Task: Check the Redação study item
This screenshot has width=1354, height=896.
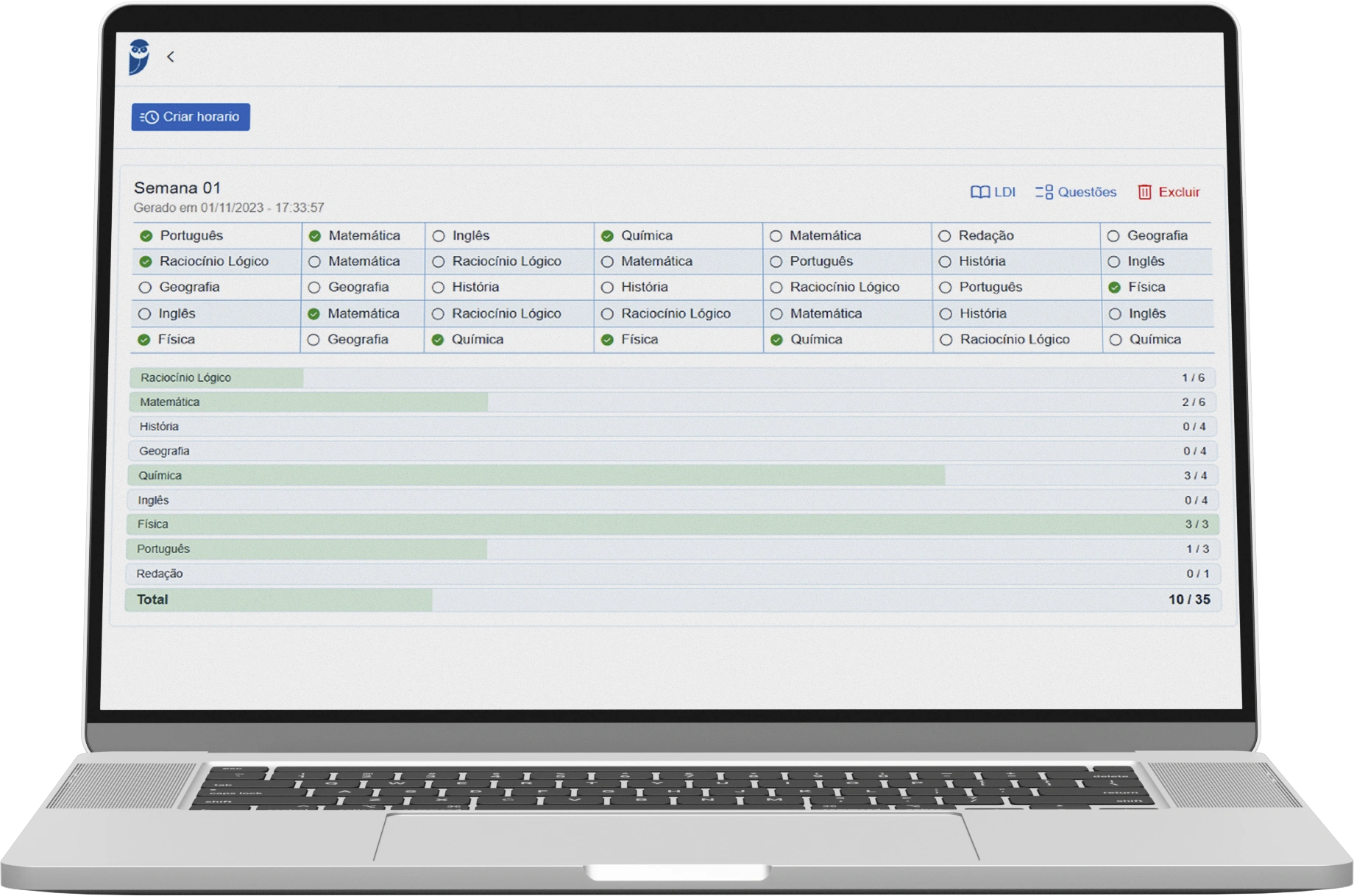Action: coord(944,236)
